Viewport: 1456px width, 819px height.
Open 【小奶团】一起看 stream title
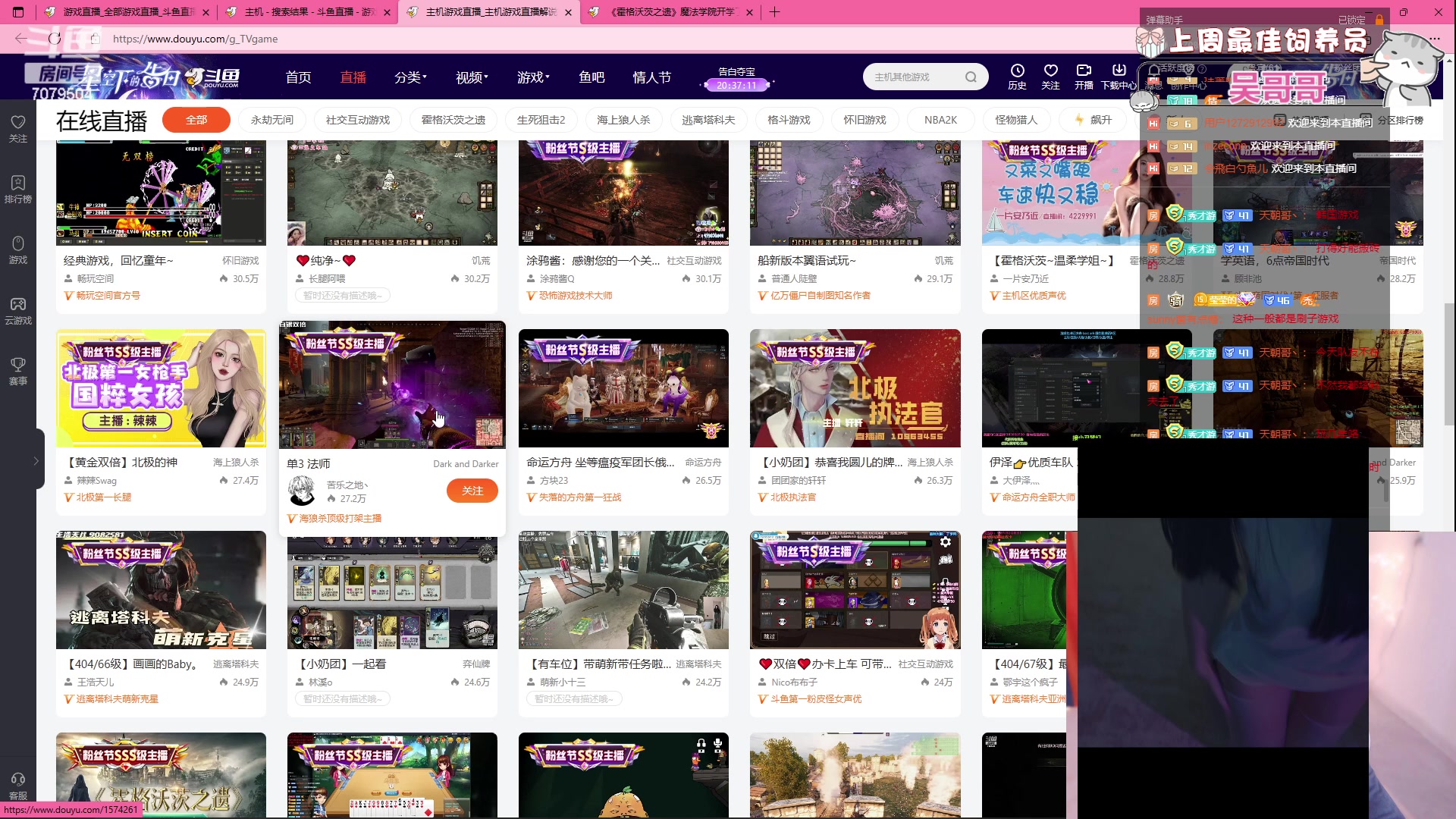pos(340,664)
